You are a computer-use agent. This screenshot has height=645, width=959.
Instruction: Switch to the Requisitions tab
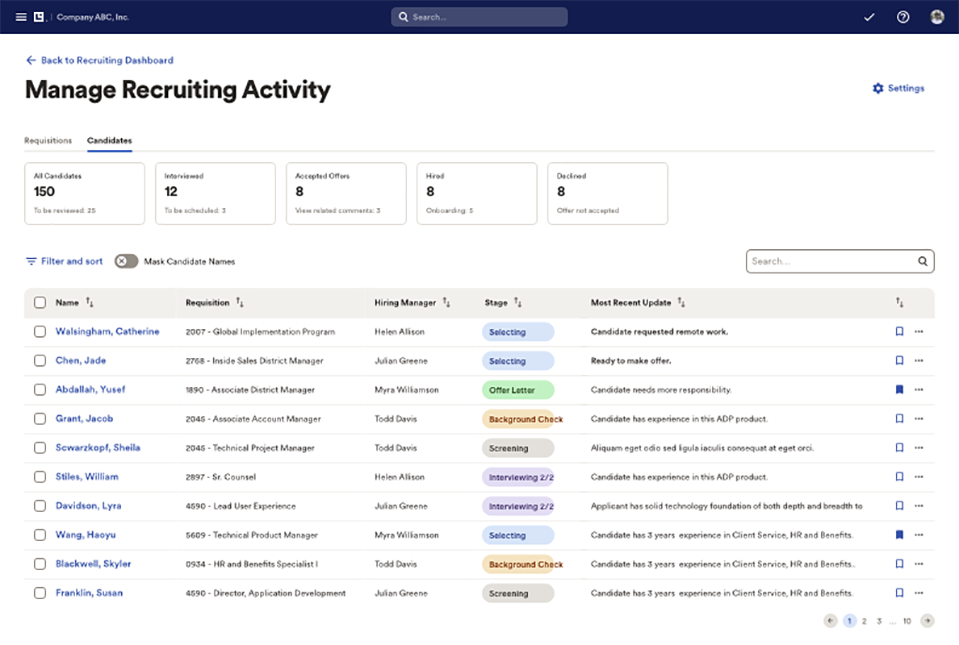pos(48,141)
